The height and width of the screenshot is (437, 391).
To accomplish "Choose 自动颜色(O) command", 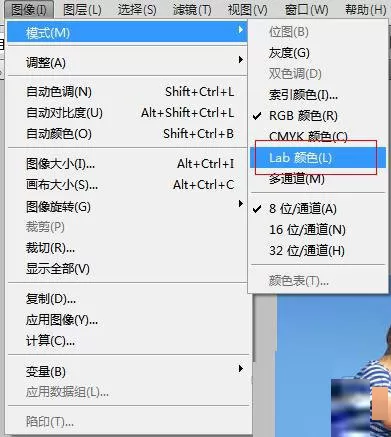I will pyautogui.click(x=127, y=134).
